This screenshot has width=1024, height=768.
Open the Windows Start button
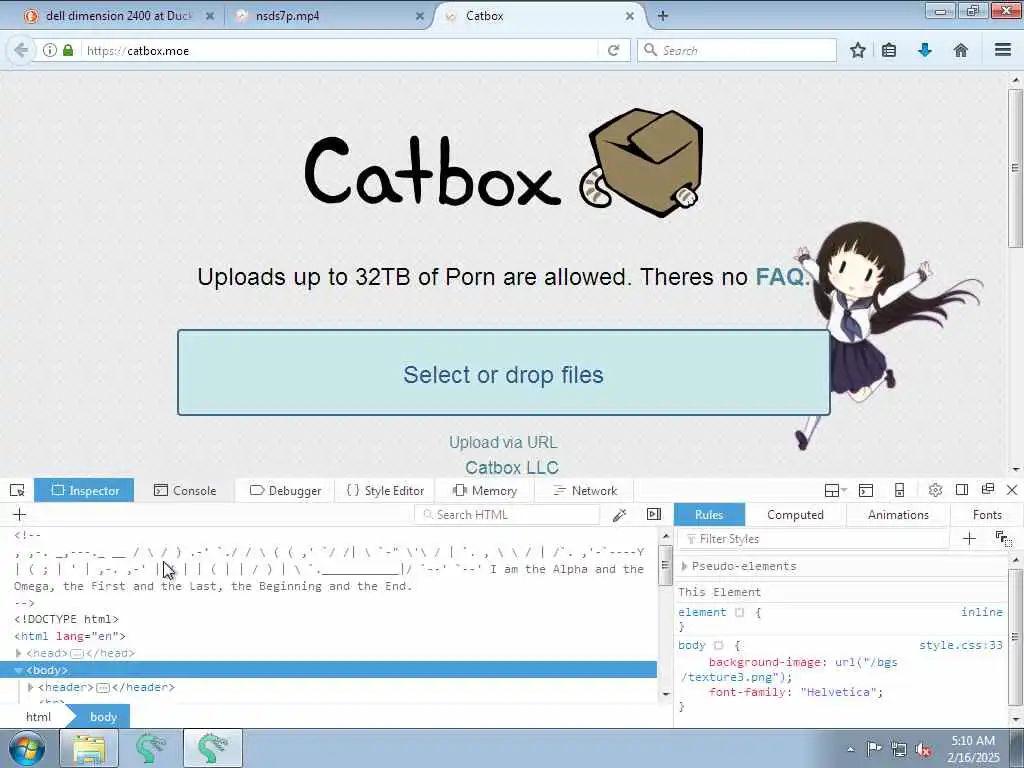pyautogui.click(x=27, y=748)
